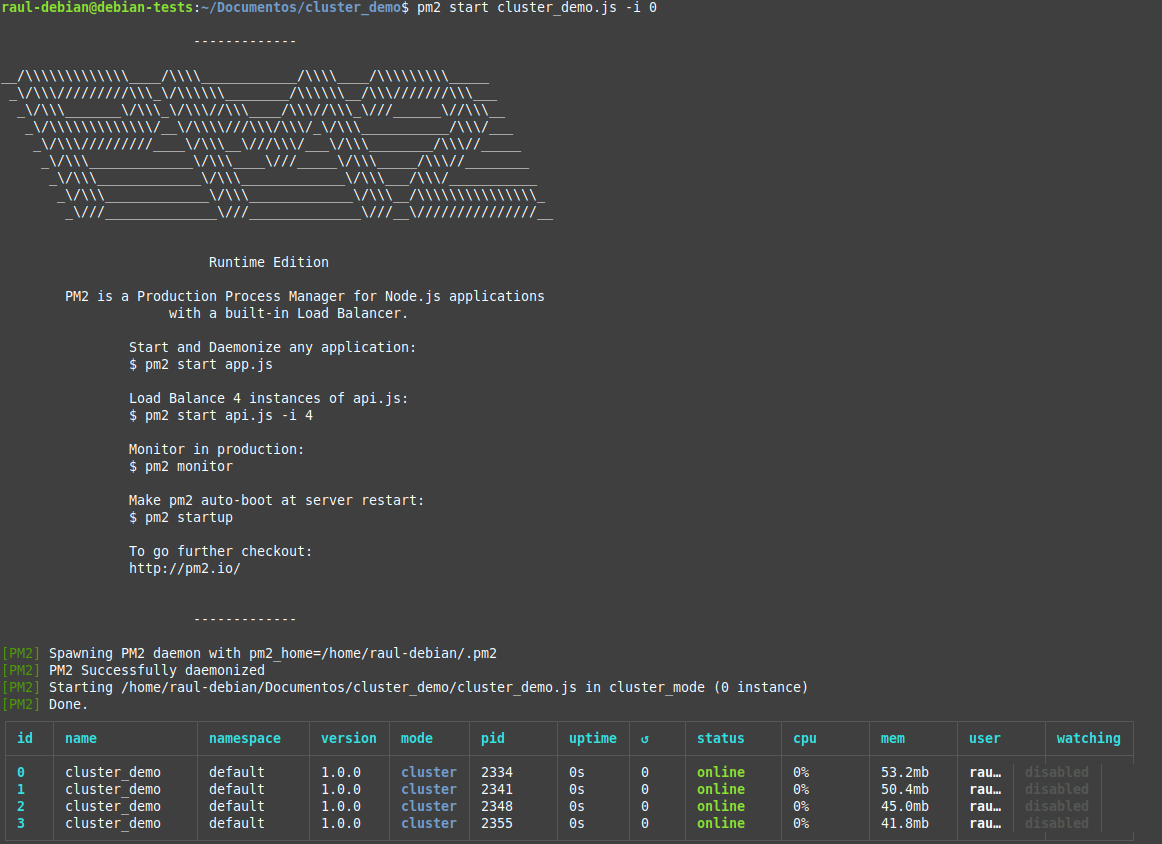
Task: Open the http://pm2.io/ link
Action: (184, 568)
